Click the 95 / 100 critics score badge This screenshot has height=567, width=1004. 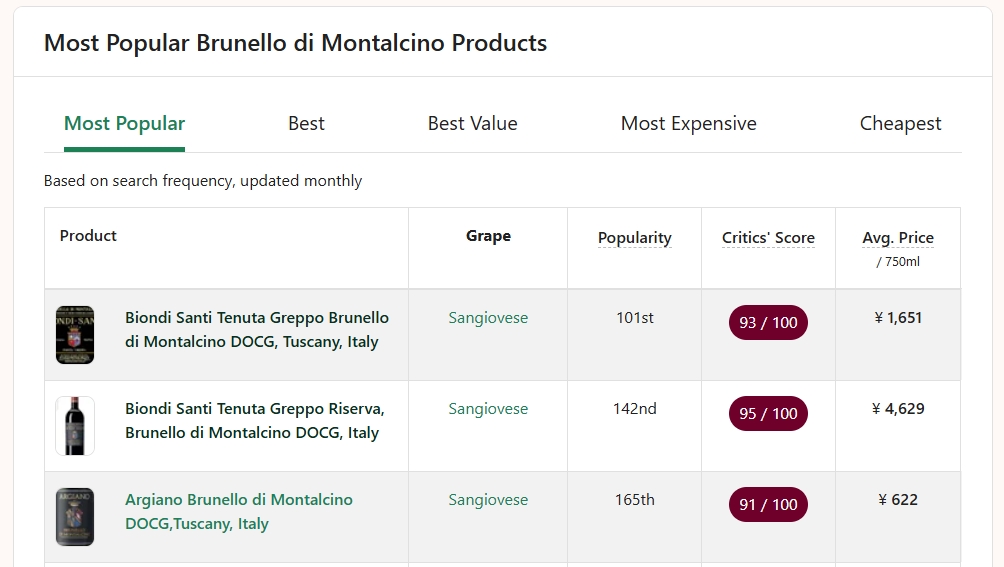pyautogui.click(x=768, y=414)
